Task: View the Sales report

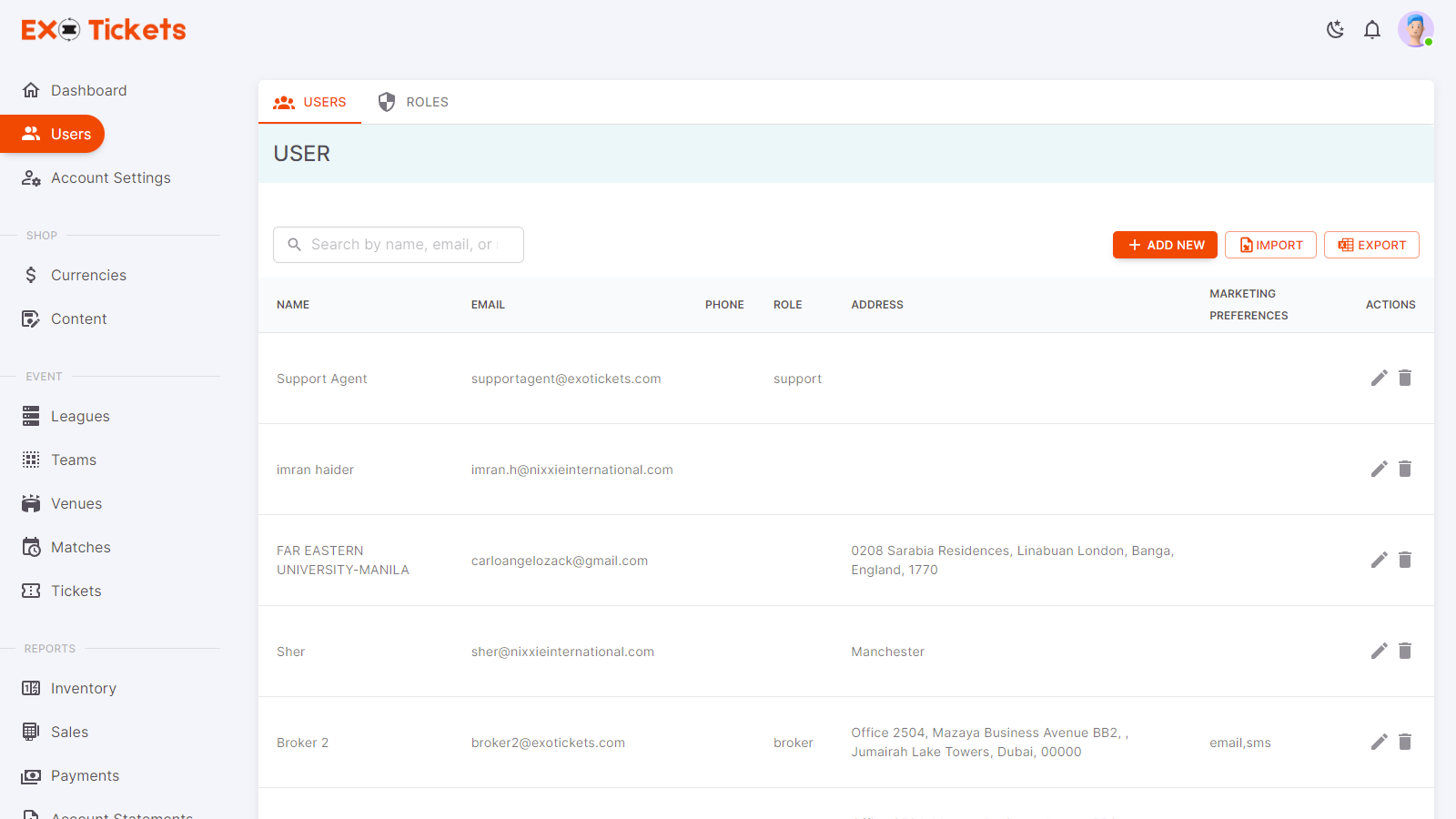Action: 70,732
